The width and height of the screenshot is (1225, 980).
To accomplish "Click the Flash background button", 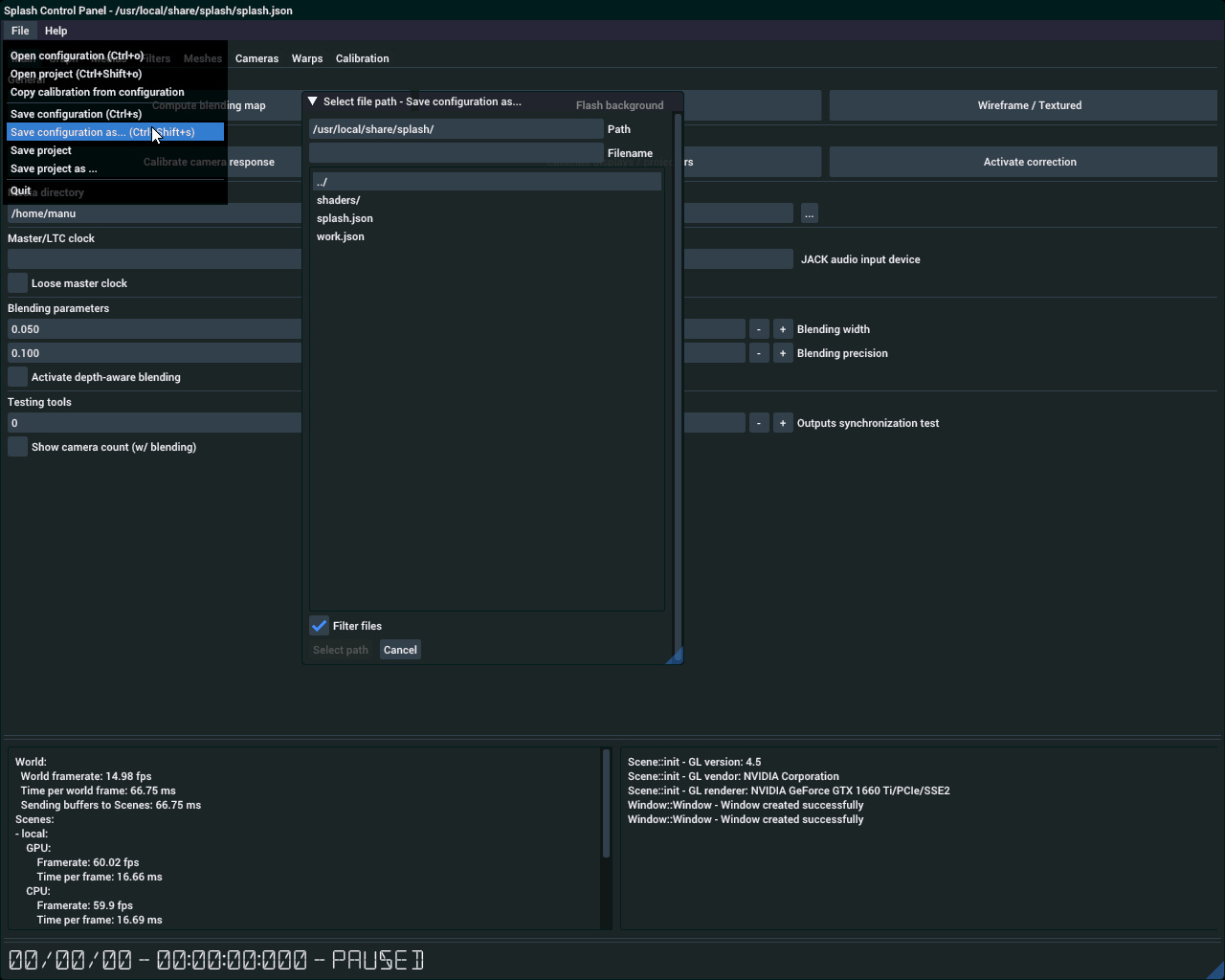I will (619, 105).
